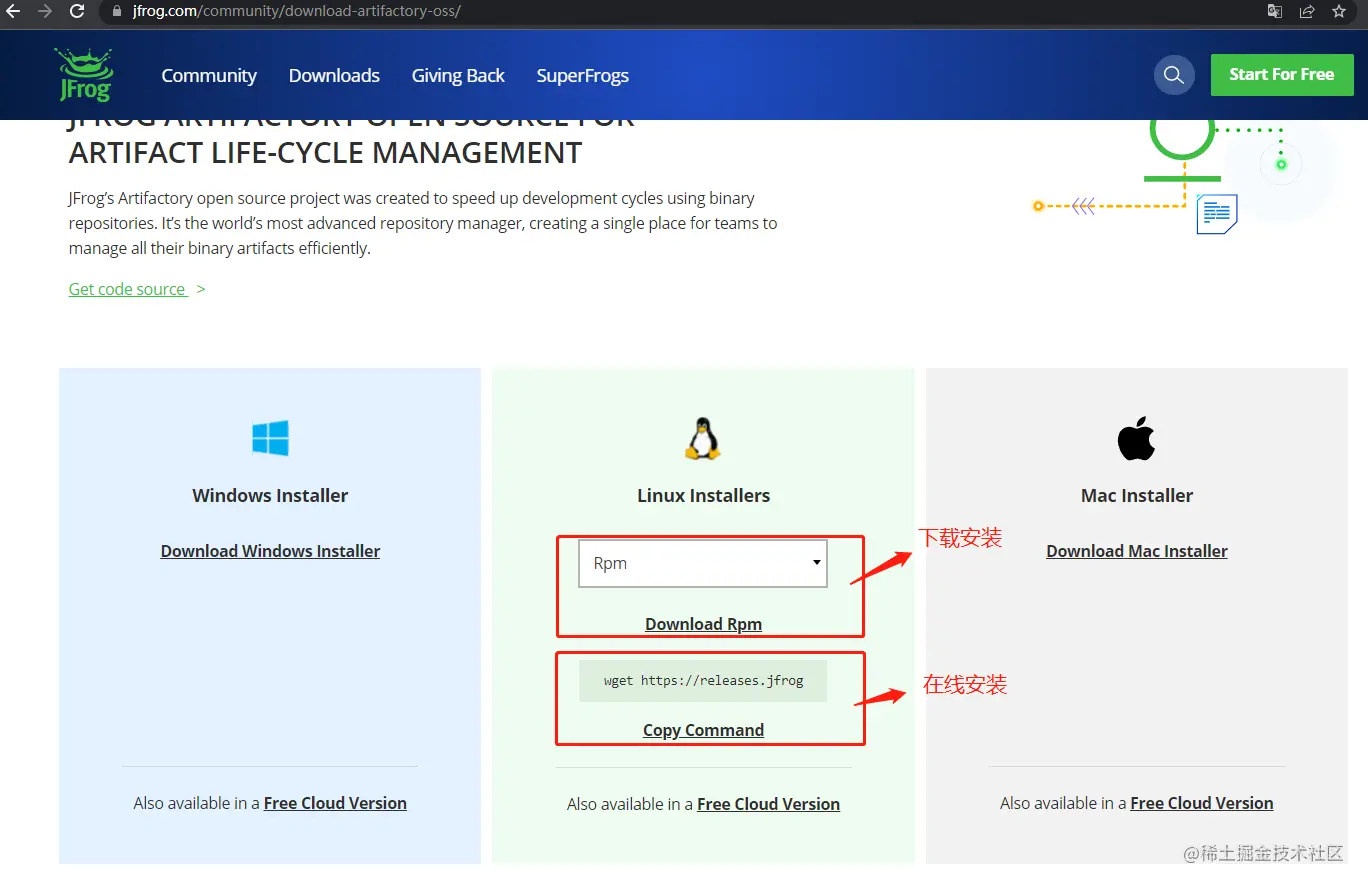Open the translate page icon

coord(1275,12)
